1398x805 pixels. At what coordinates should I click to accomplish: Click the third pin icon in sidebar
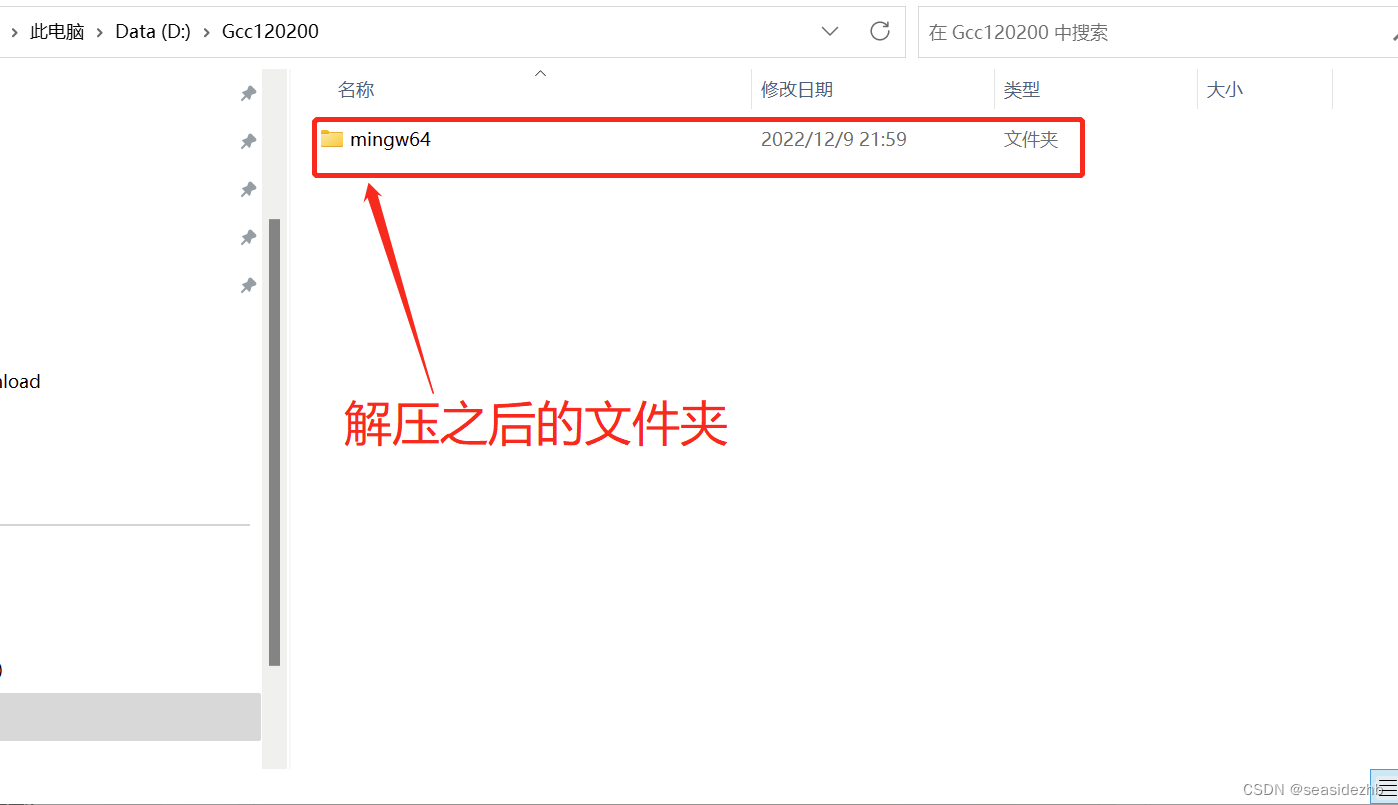coord(248,189)
